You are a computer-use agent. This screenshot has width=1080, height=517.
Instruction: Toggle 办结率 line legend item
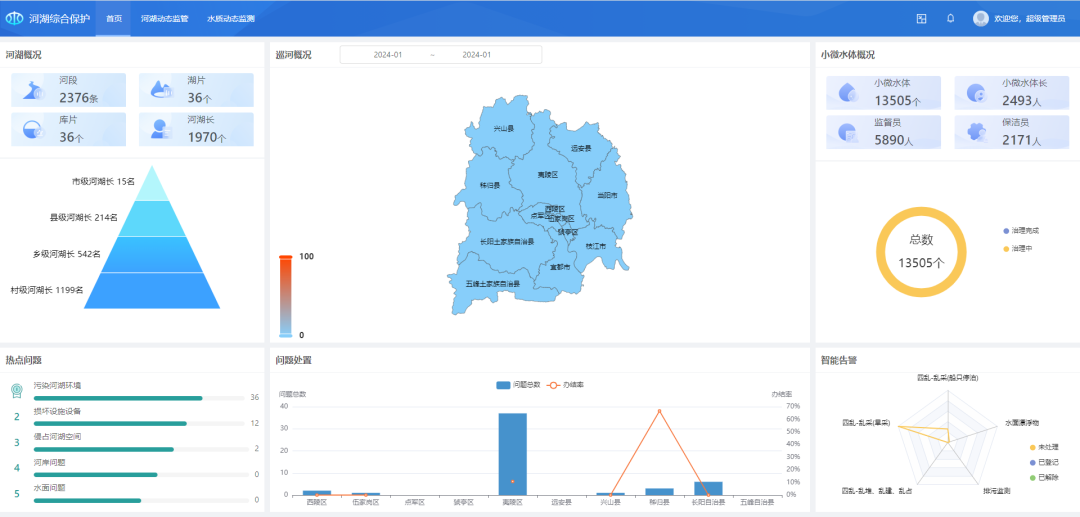tap(565, 384)
